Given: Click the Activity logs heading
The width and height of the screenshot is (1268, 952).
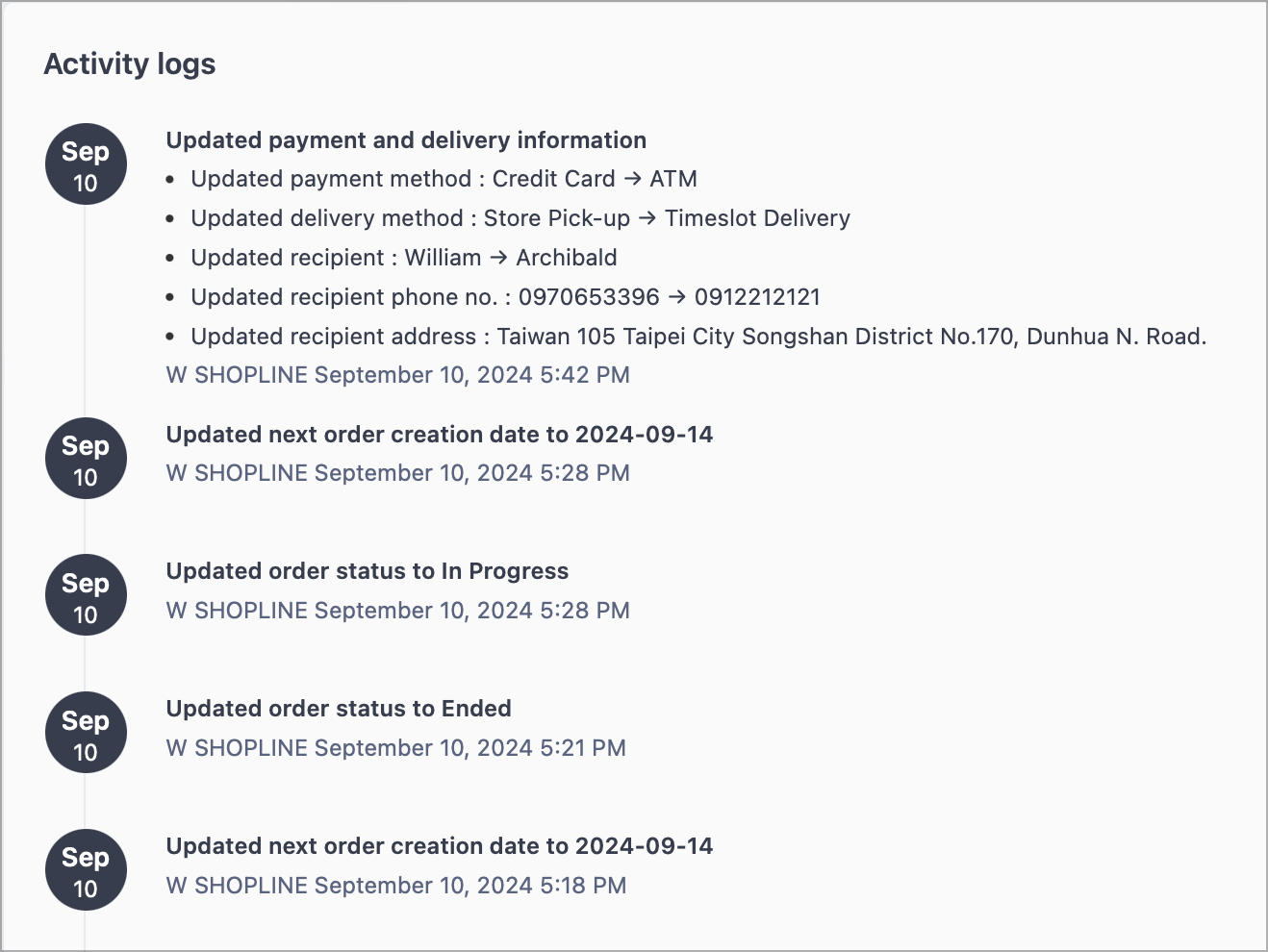Looking at the screenshot, I should [130, 64].
